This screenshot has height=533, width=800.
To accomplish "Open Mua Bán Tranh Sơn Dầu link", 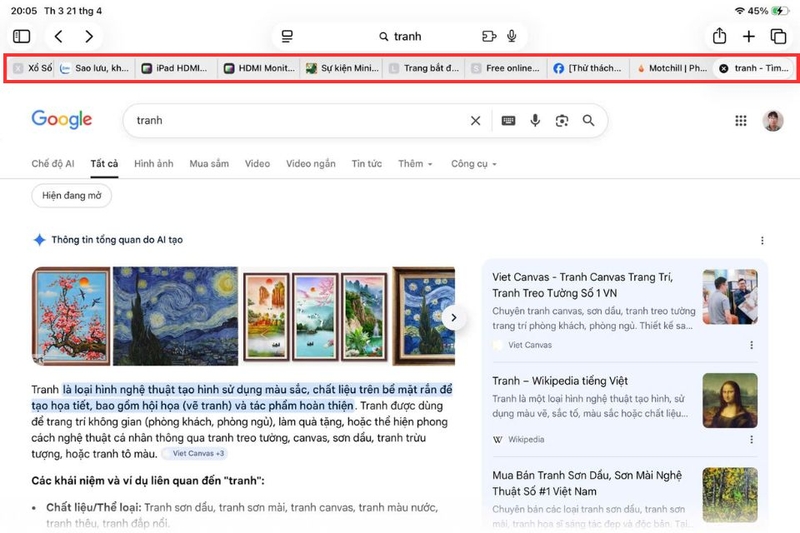I will (x=587, y=483).
